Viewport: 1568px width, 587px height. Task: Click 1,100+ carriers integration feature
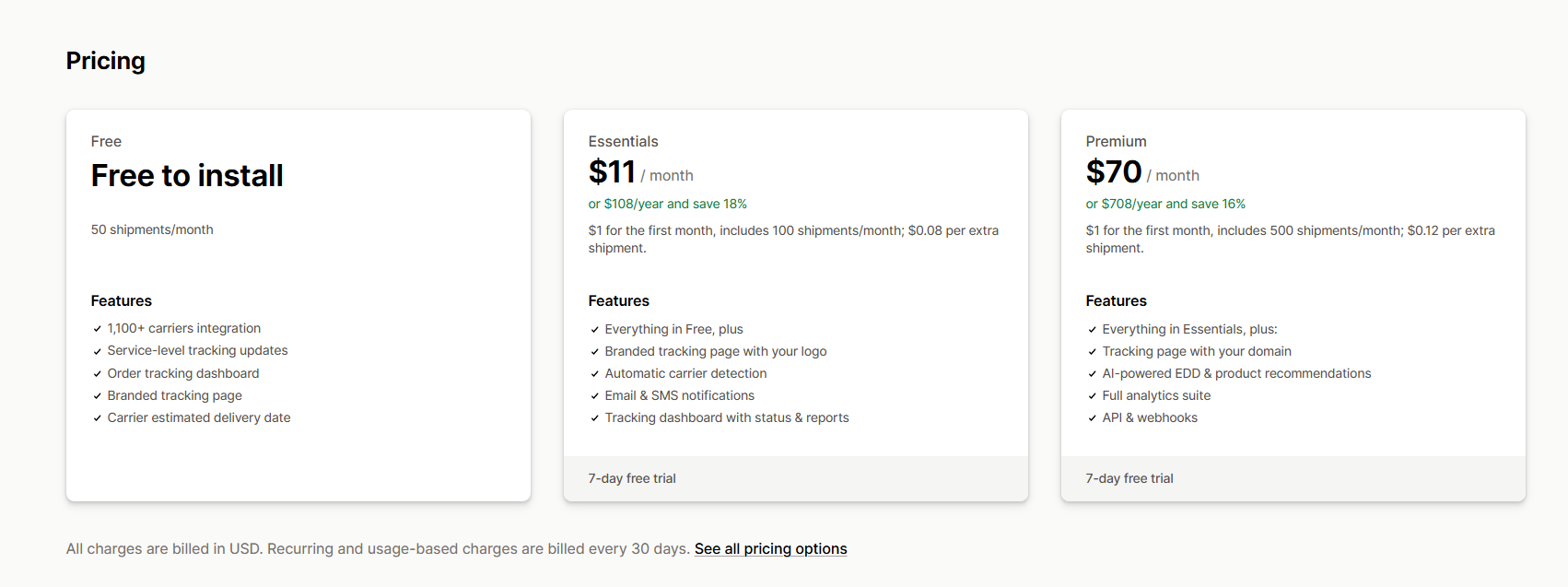(184, 328)
